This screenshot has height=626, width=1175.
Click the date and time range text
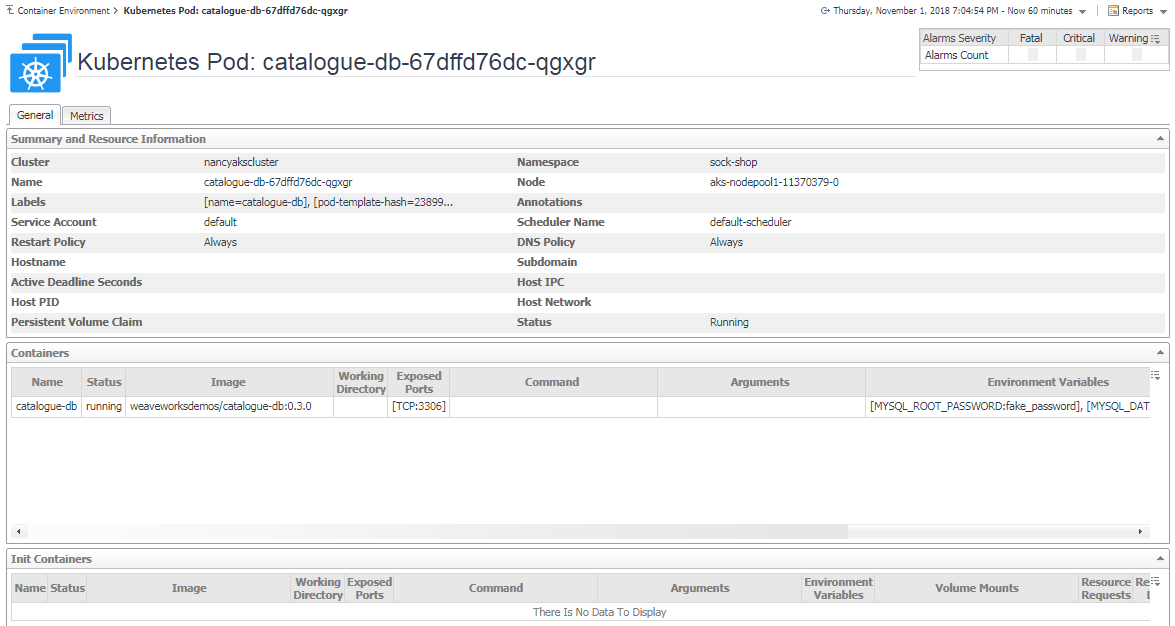pyautogui.click(x=952, y=10)
